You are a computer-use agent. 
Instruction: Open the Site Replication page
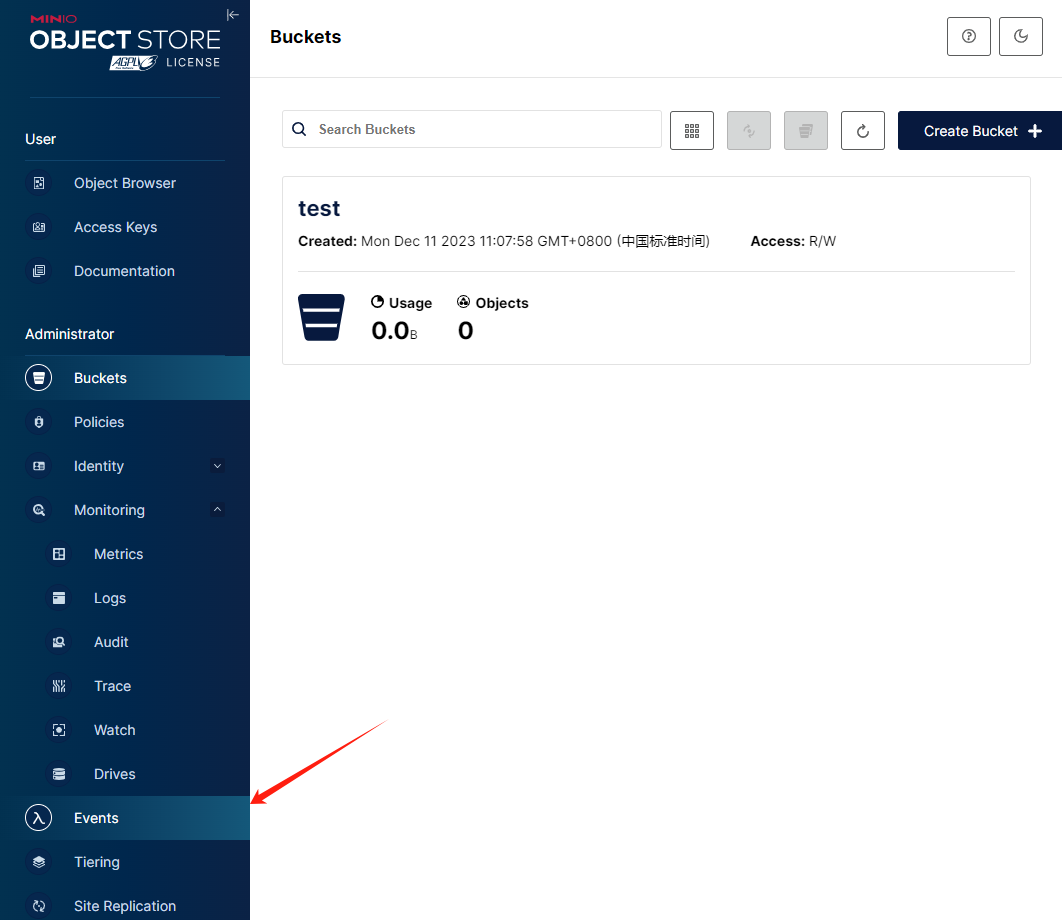click(124, 906)
